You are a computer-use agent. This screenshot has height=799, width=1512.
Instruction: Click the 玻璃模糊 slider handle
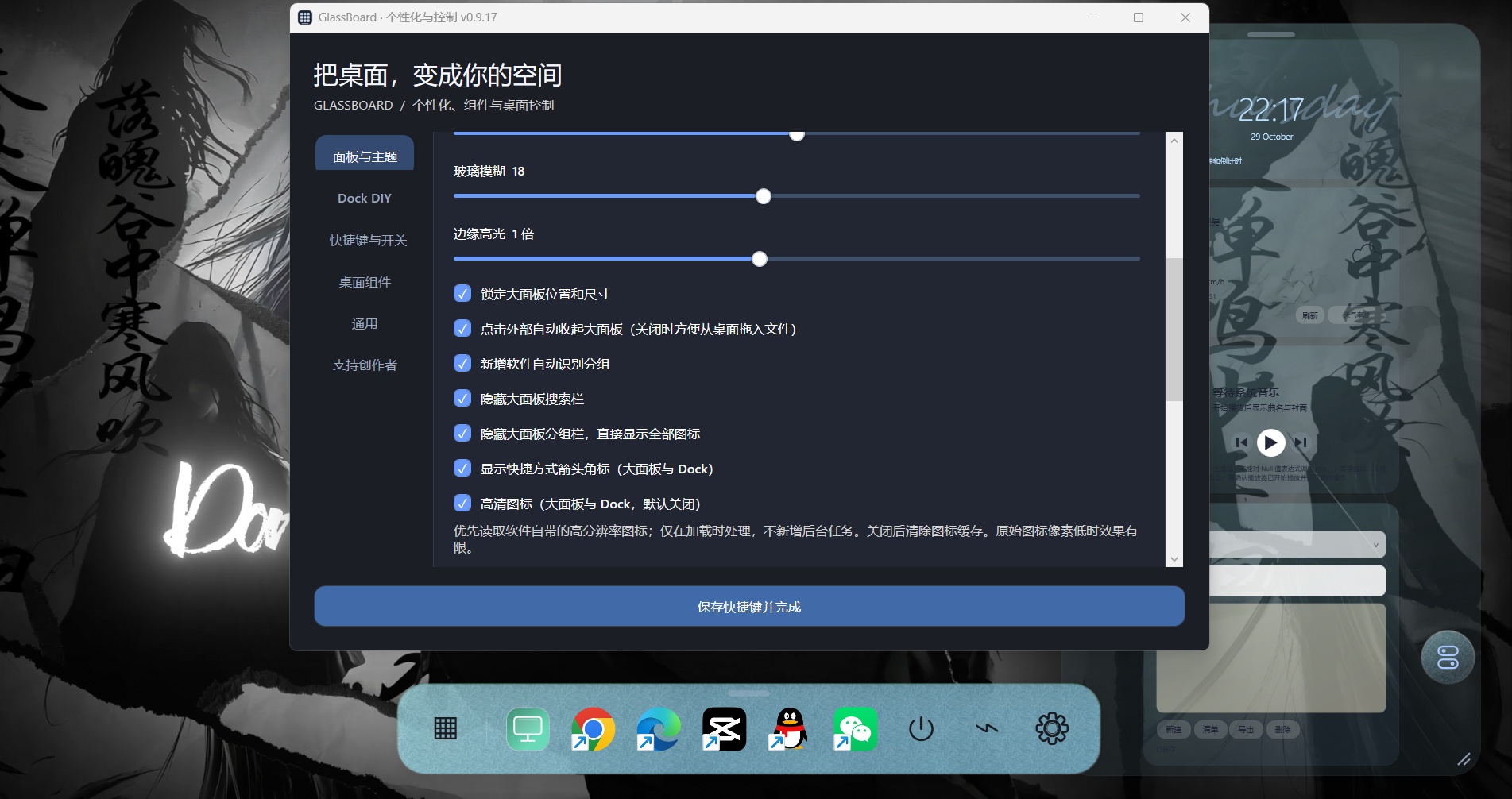click(764, 196)
